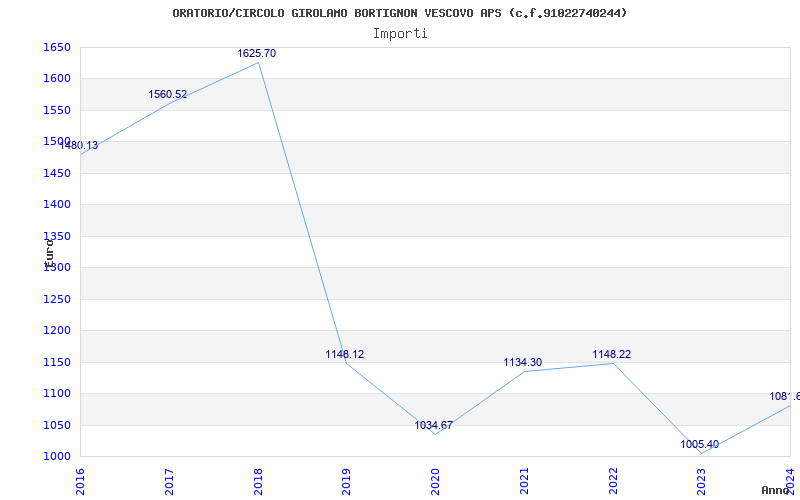Screen dimensions: 800x500
Task: Click the 1250 y-axis tick
Action: pyautogui.click(x=57, y=299)
